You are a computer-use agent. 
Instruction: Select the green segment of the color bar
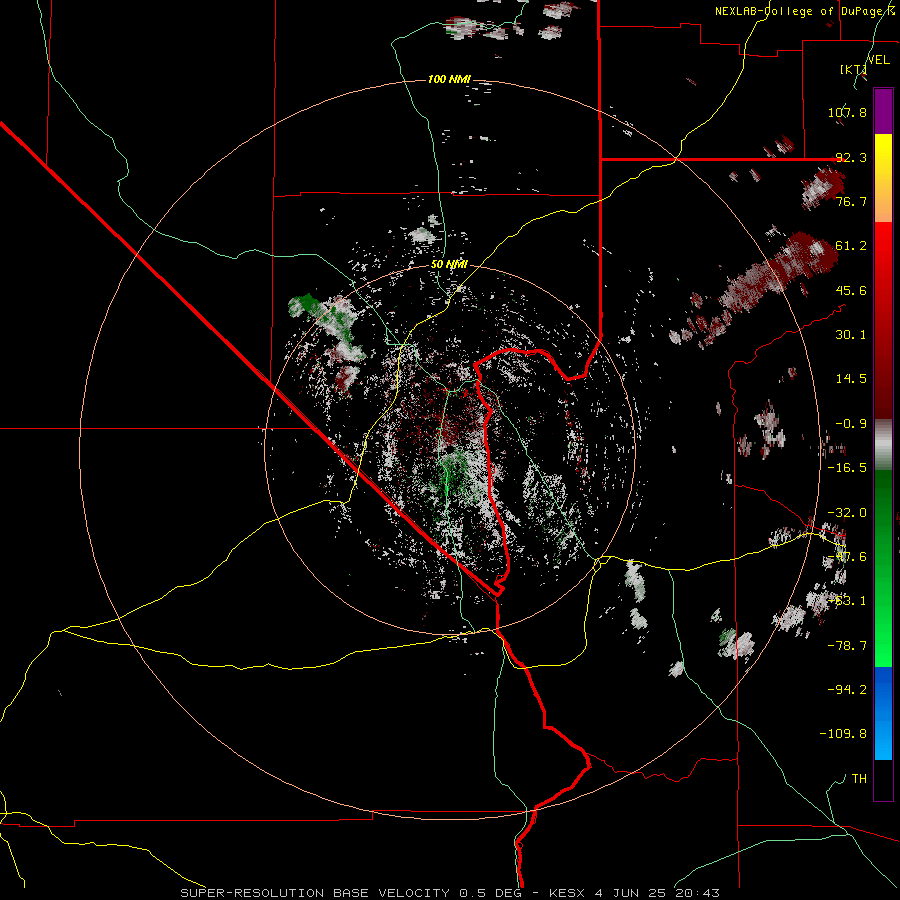883,568
